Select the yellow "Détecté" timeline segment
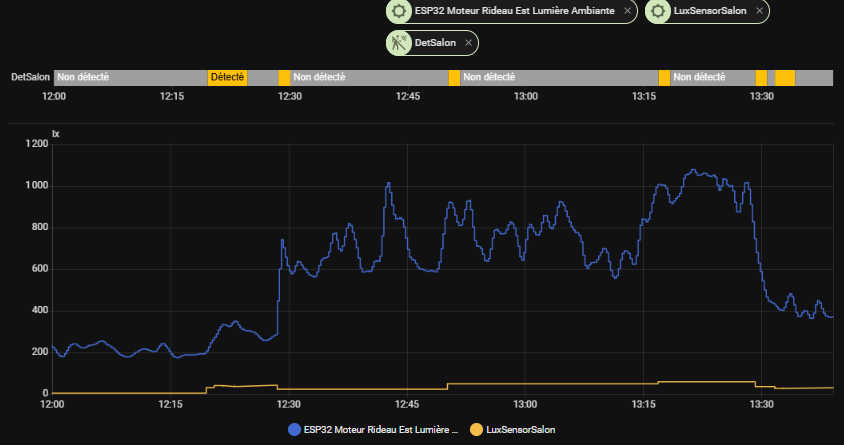844x445 pixels. click(227, 77)
